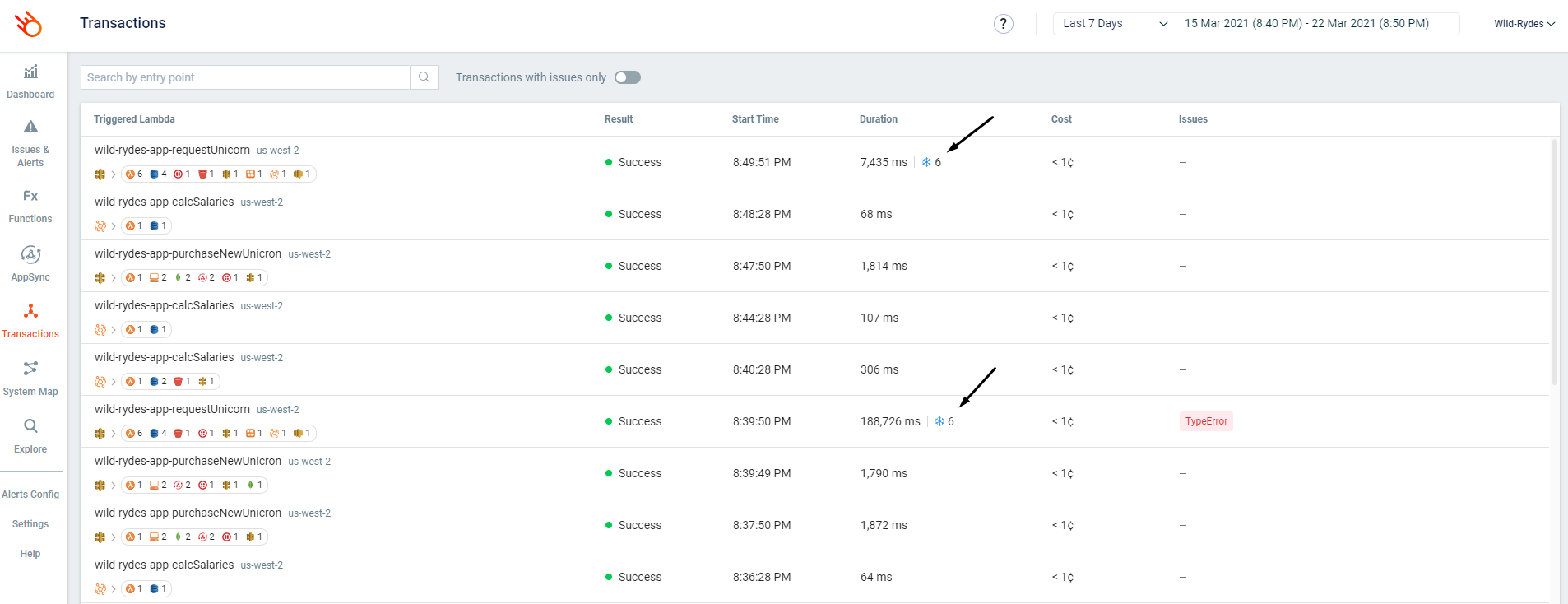Viewport: 1568px width, 604px height.
Task: Expand services chevron in 8:47:50 PM row
Action: 114,278
